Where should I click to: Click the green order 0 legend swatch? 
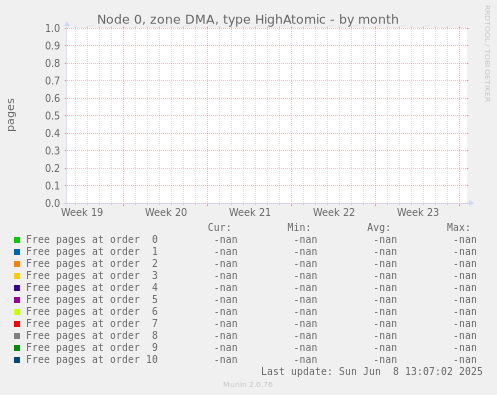17,240
